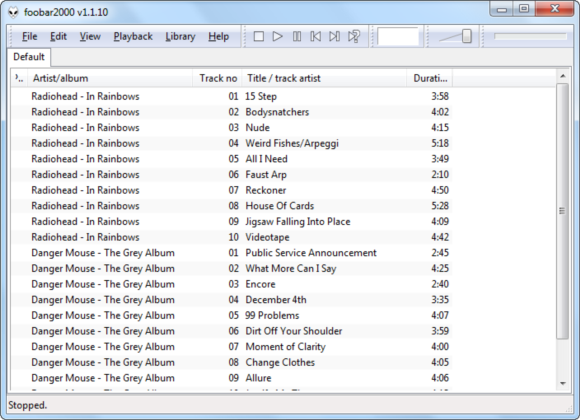Select the track Faust Arp
This screenshot has height=420, width=580.
coord(231,175)
